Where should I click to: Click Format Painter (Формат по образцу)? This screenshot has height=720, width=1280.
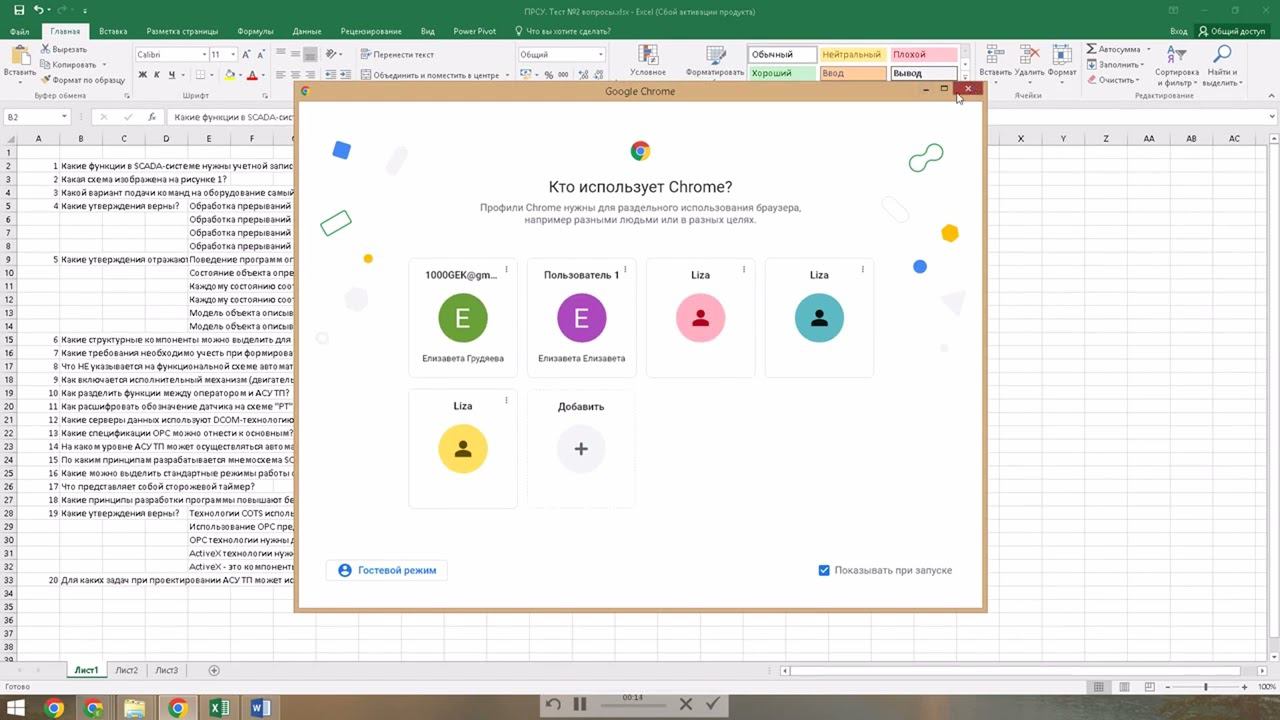(x=83, y=79)
